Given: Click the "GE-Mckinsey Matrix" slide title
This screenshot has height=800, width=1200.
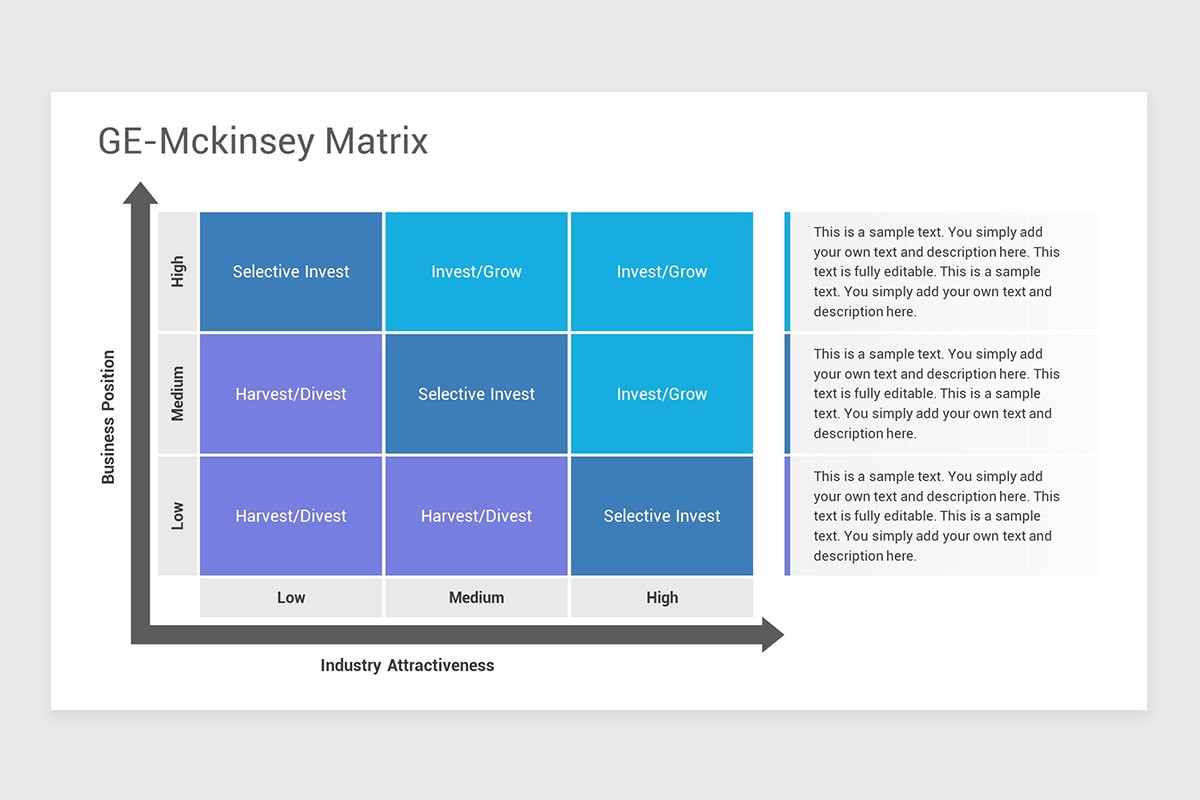Looking at the screenshot, I should click(263, 142).
